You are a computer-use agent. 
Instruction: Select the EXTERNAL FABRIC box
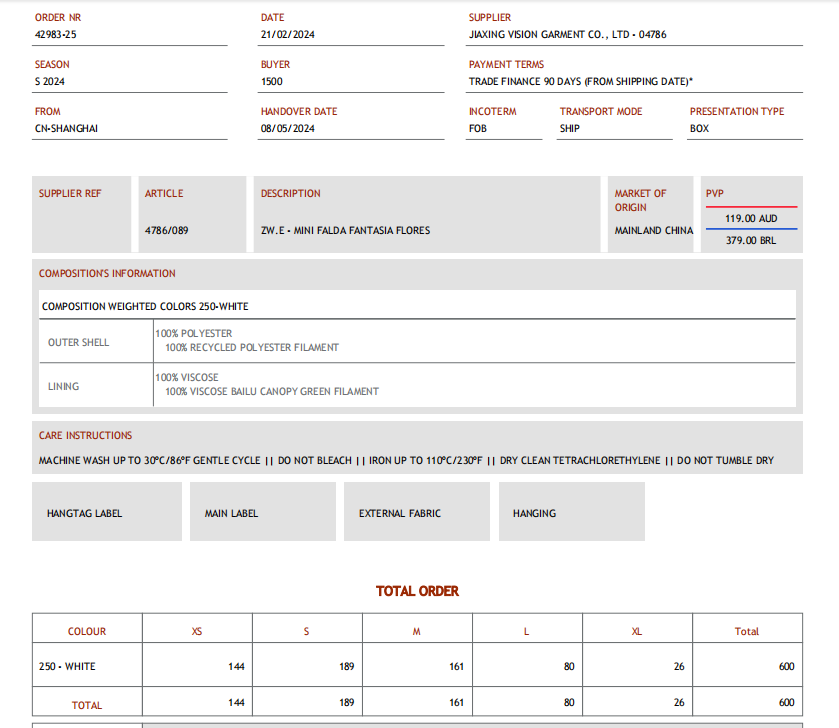click(x=416, y=512)
